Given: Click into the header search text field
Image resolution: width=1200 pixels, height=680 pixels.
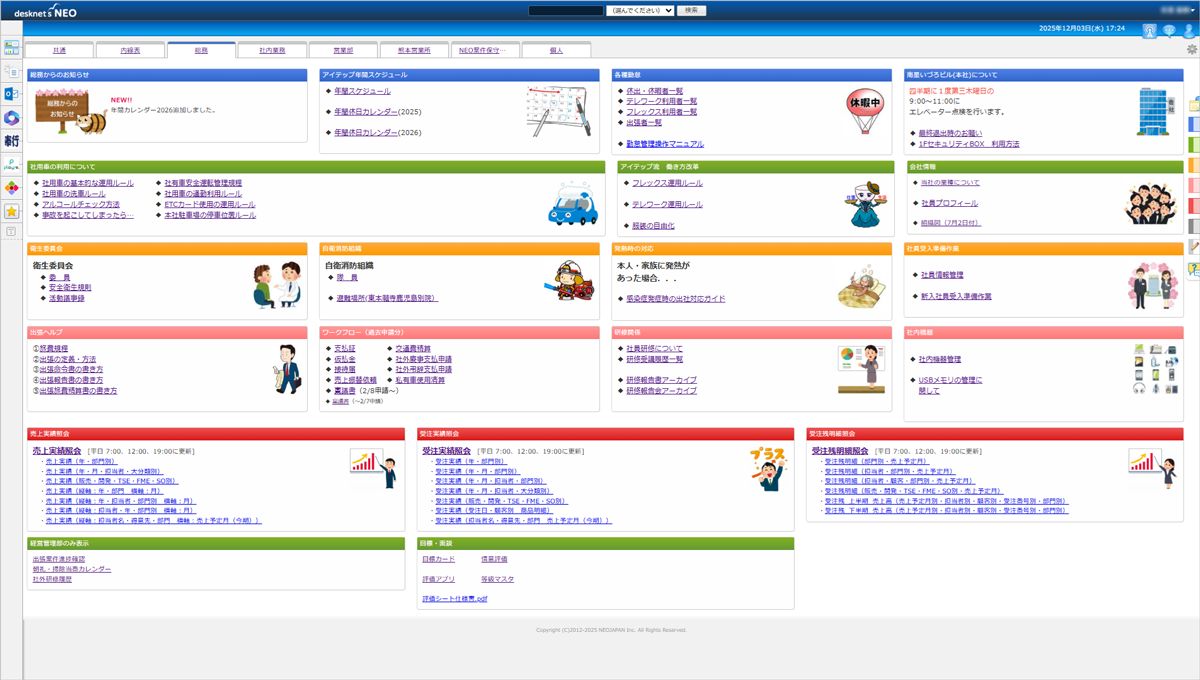Looking at the screenshot, I should point(565,11).
